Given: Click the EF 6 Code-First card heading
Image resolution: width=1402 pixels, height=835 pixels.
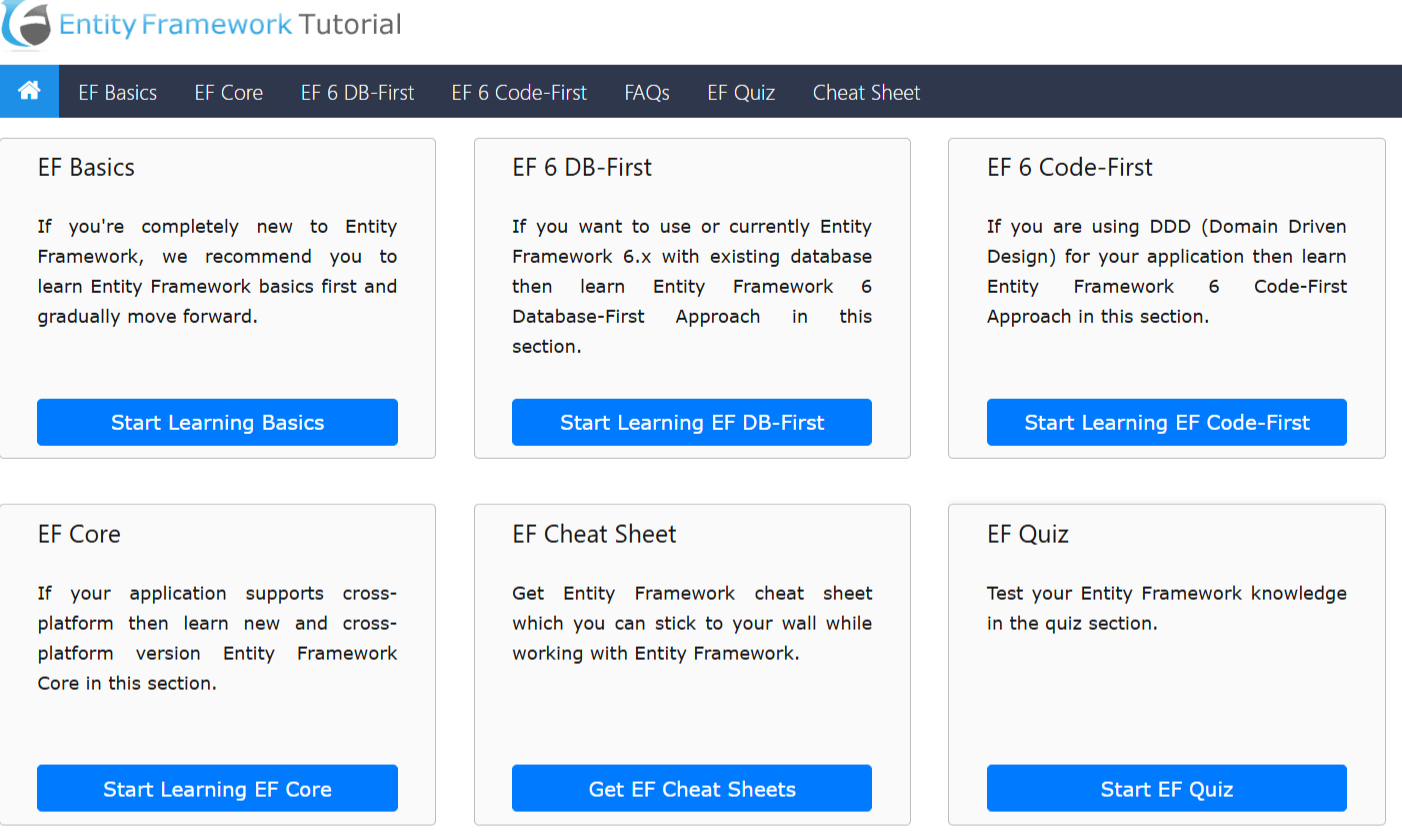Looking at the screenshot, I should (1070, 168).
